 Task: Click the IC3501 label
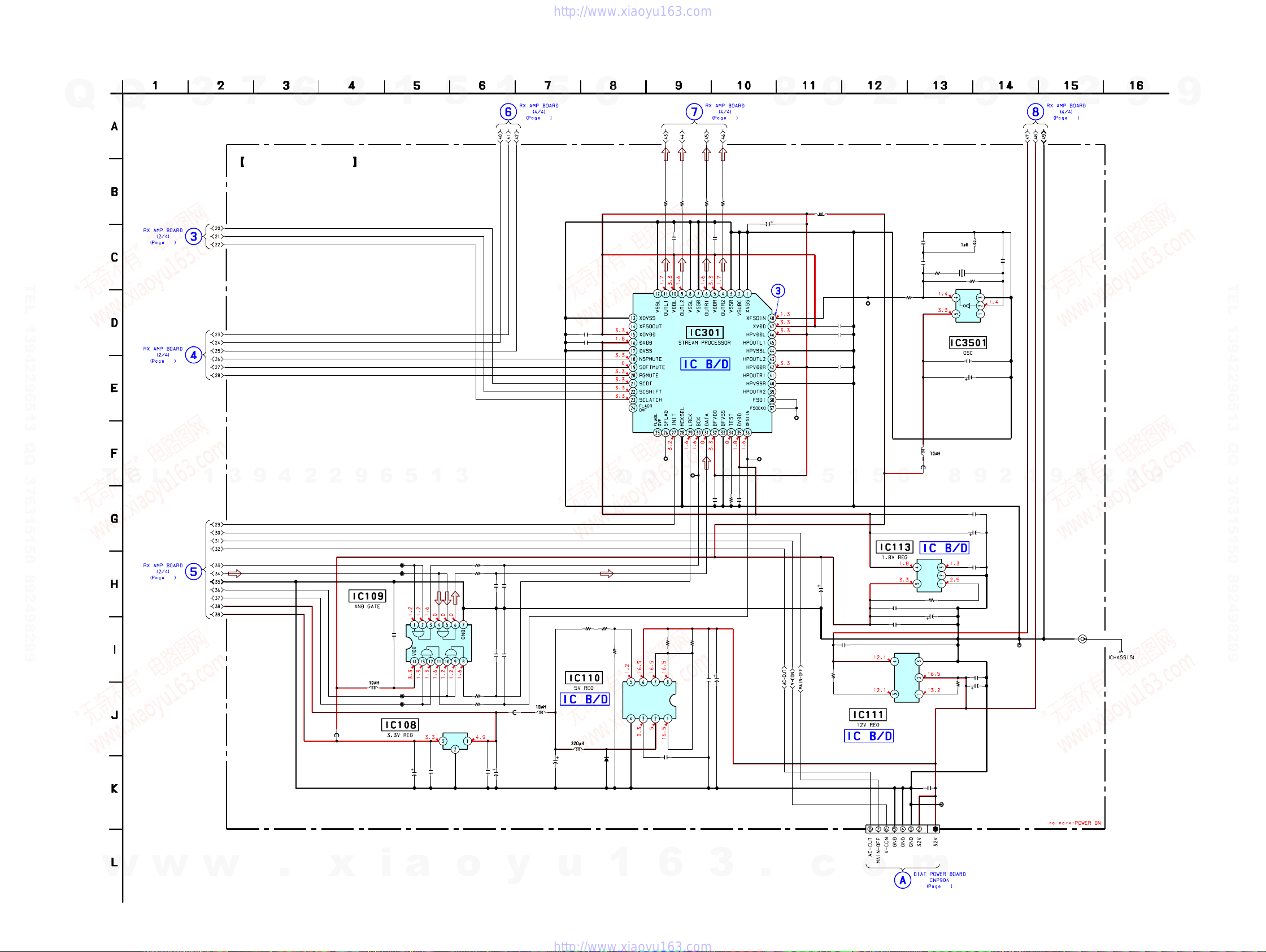pyautogui.click(x=968, y=343)
